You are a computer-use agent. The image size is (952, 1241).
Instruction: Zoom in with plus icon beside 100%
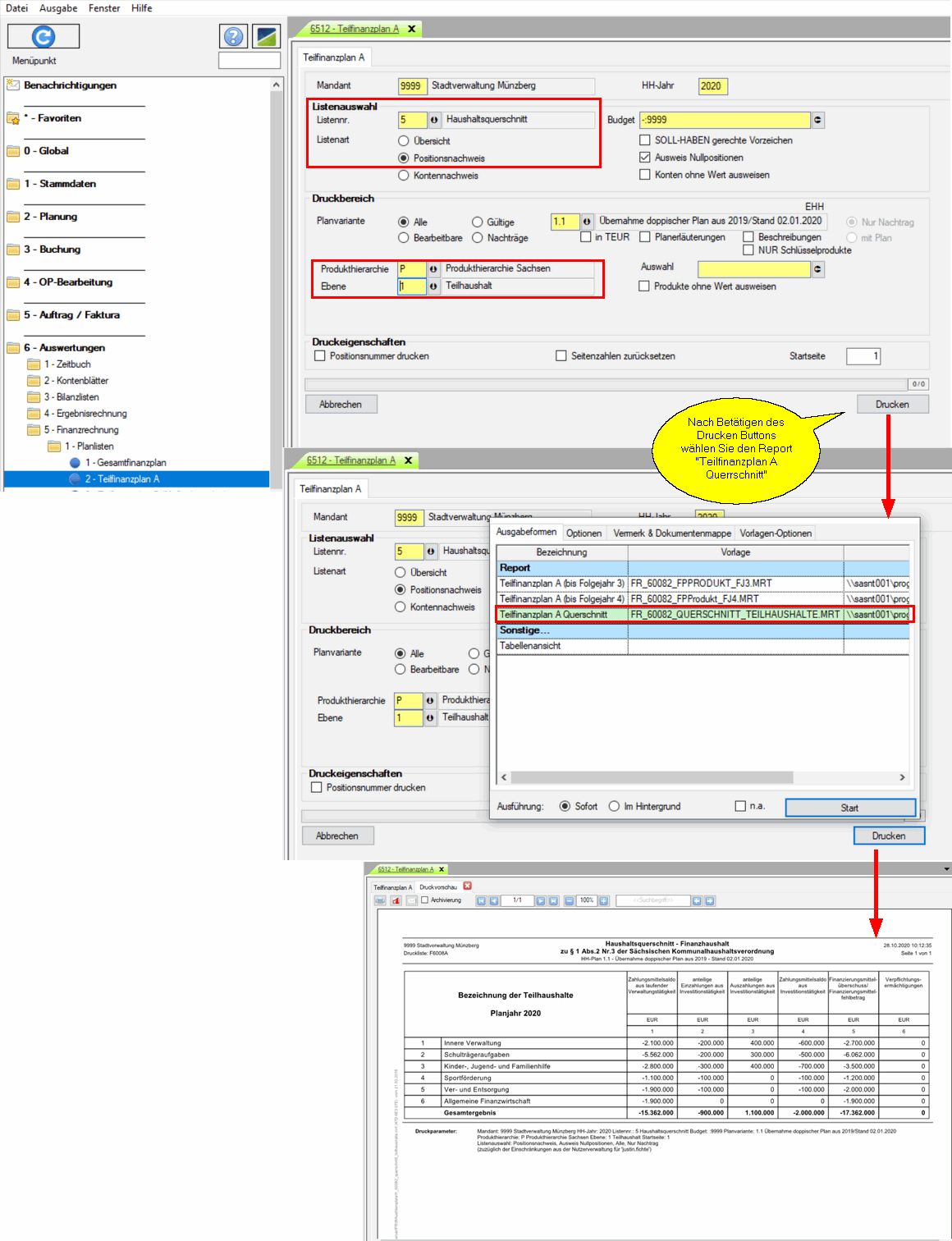click(604, 900)
